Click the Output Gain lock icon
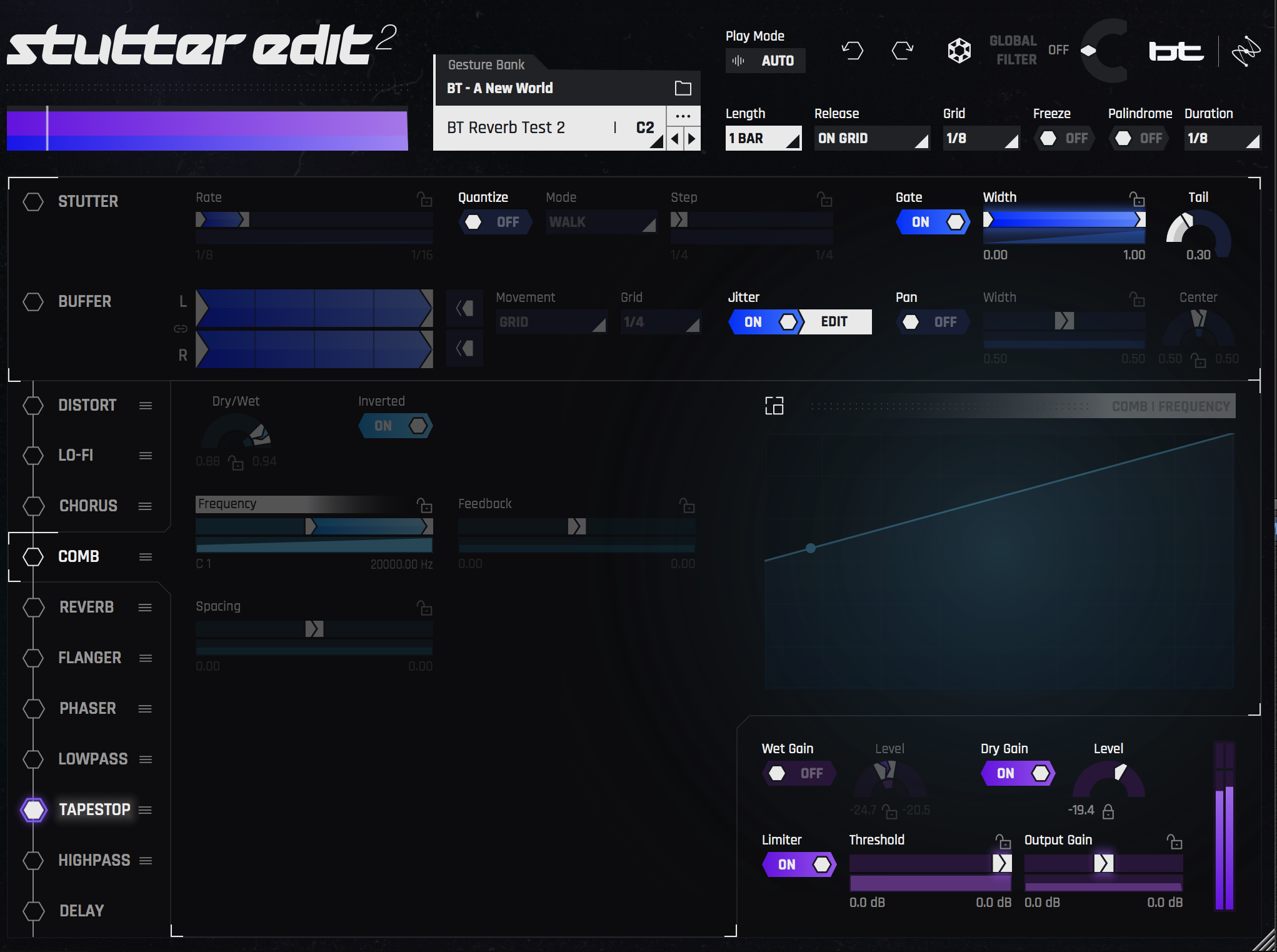The image size is (1277, 952). click(x=1174, y=841)
